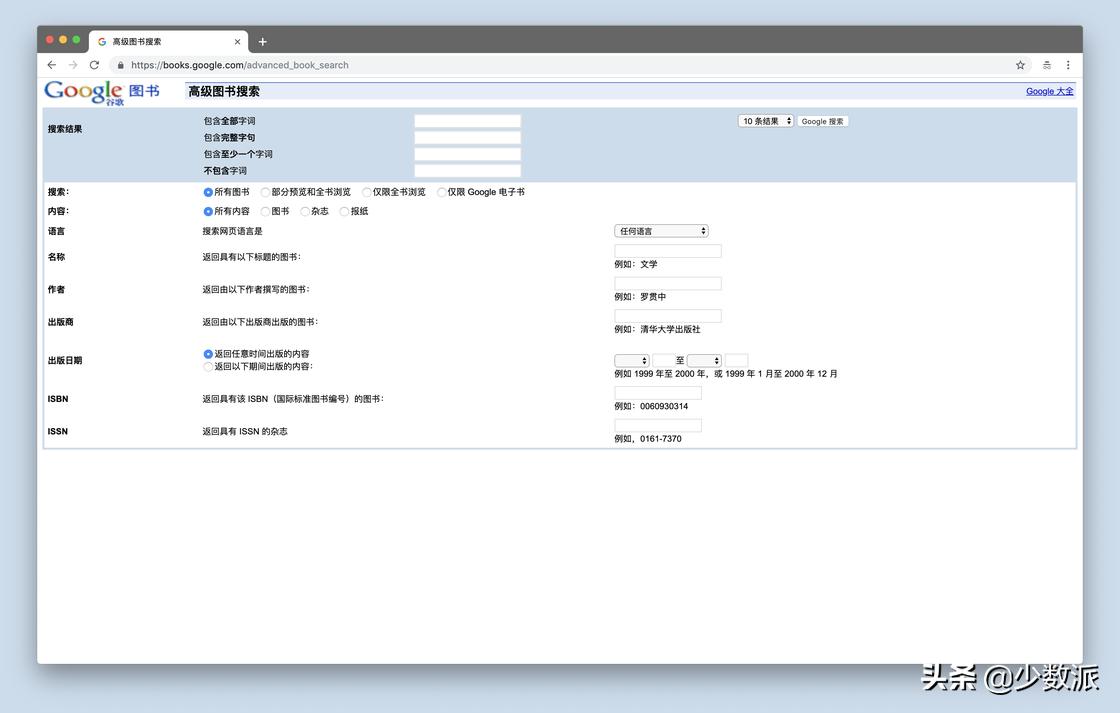Bookmark page with star icon
1120x713 pixels.
coord(1020,65)
